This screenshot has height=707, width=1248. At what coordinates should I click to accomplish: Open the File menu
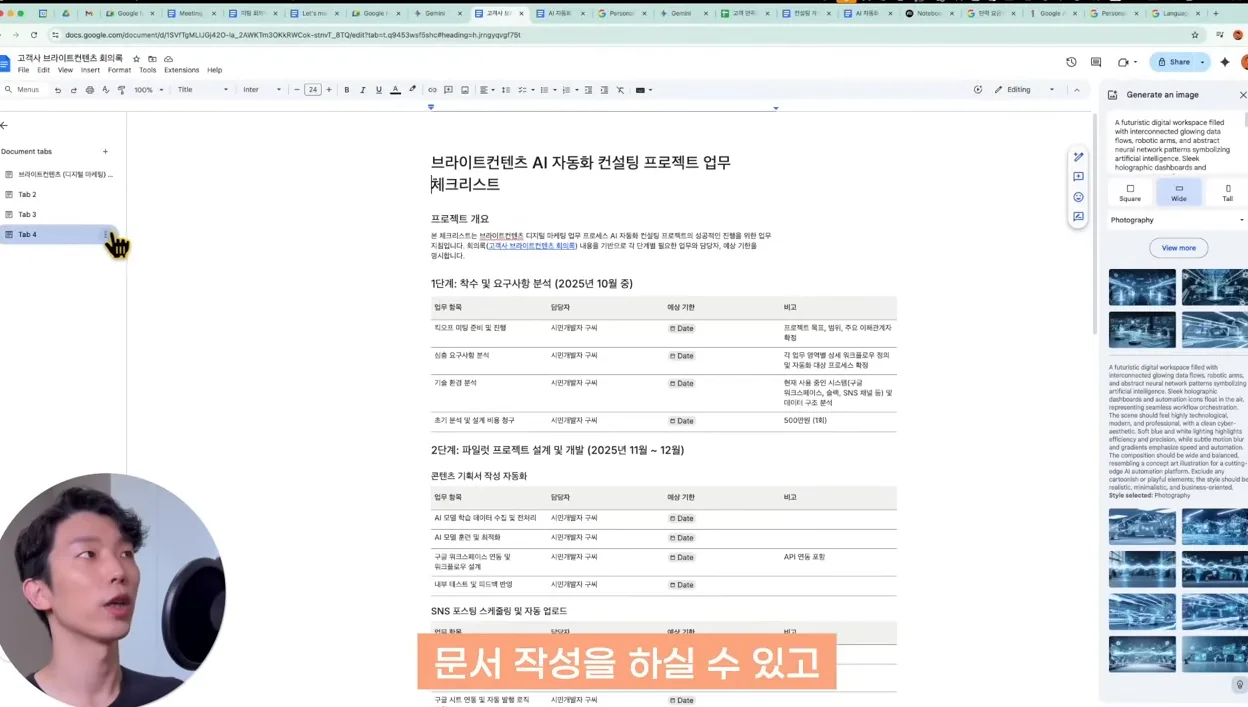23,70
